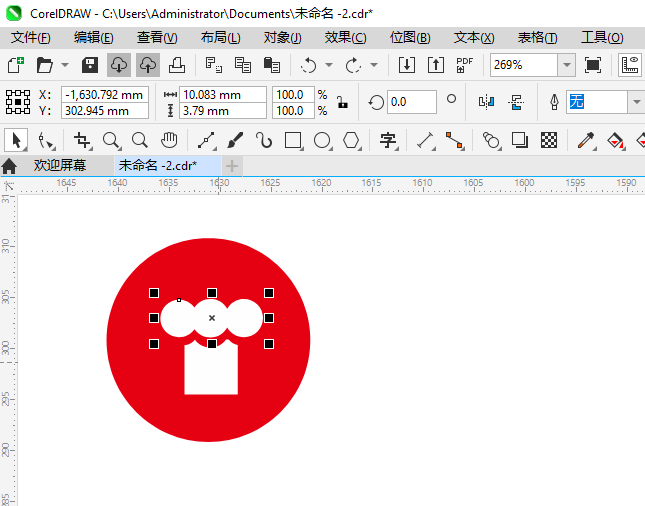Select the Rectangle tool
Screen dimensions: 645x506
(x=293, y=141)
